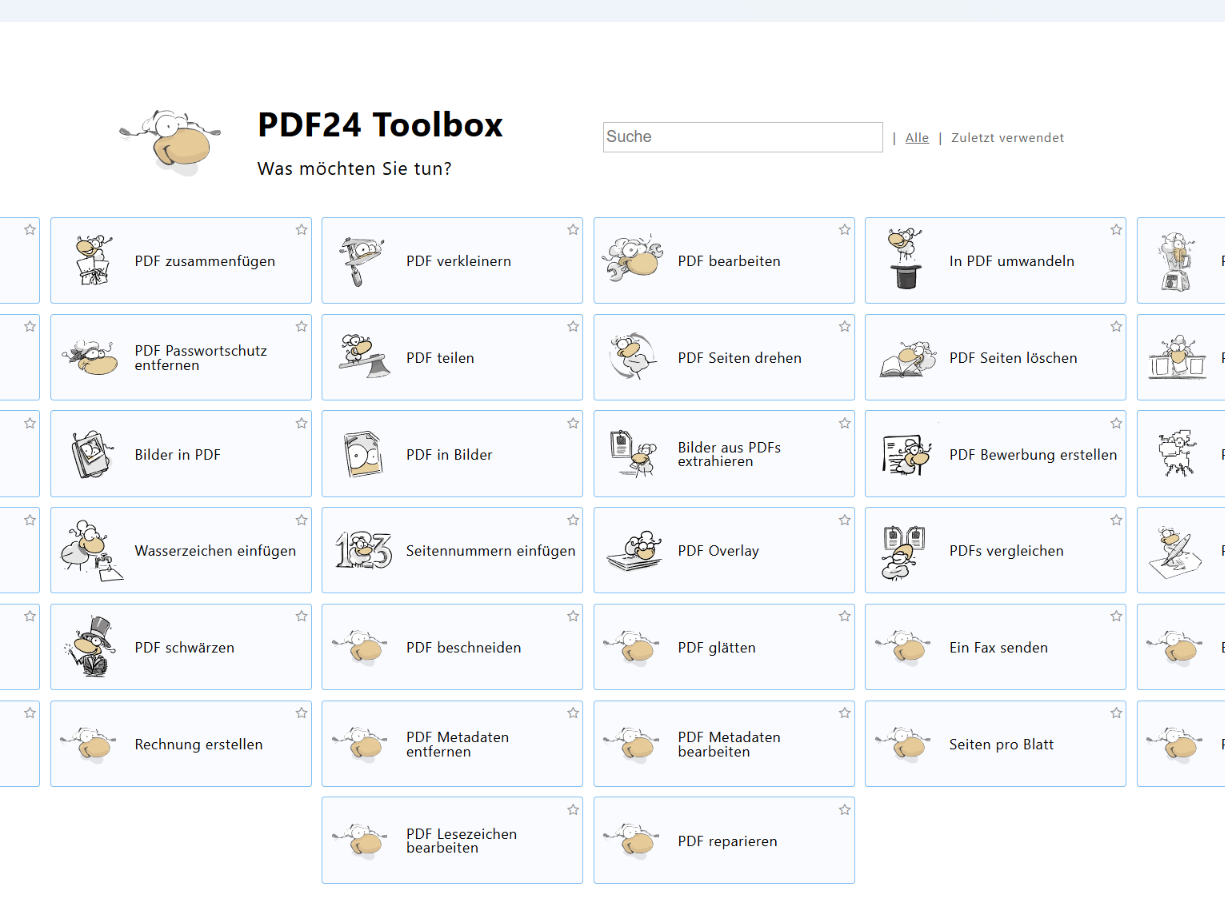Click the PDF Lesezeichen bearbeiten sheep icon
Screen dimensions: 1225x919
(x=361, y=842)
